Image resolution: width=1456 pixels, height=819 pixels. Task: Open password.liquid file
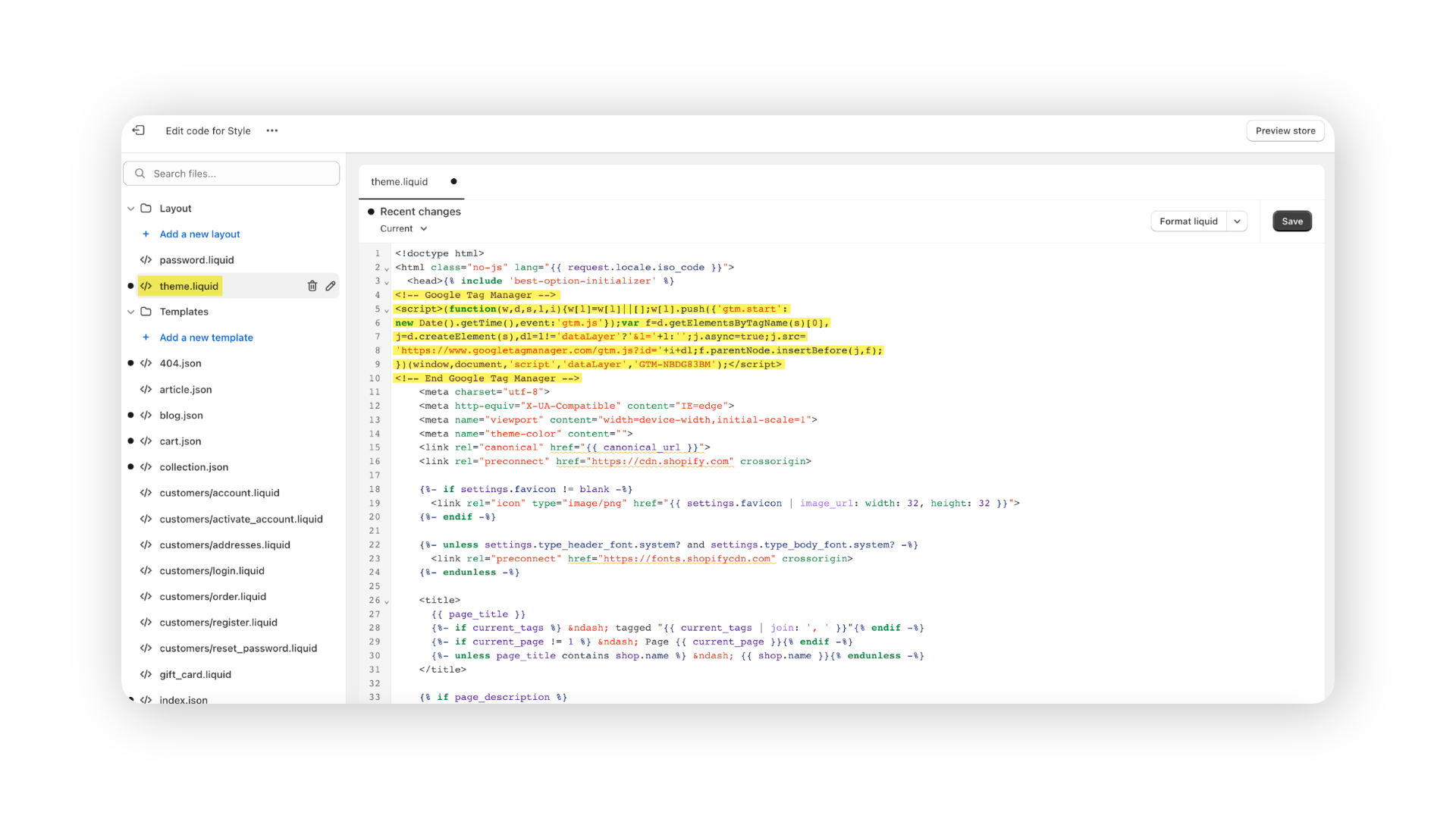196,260
